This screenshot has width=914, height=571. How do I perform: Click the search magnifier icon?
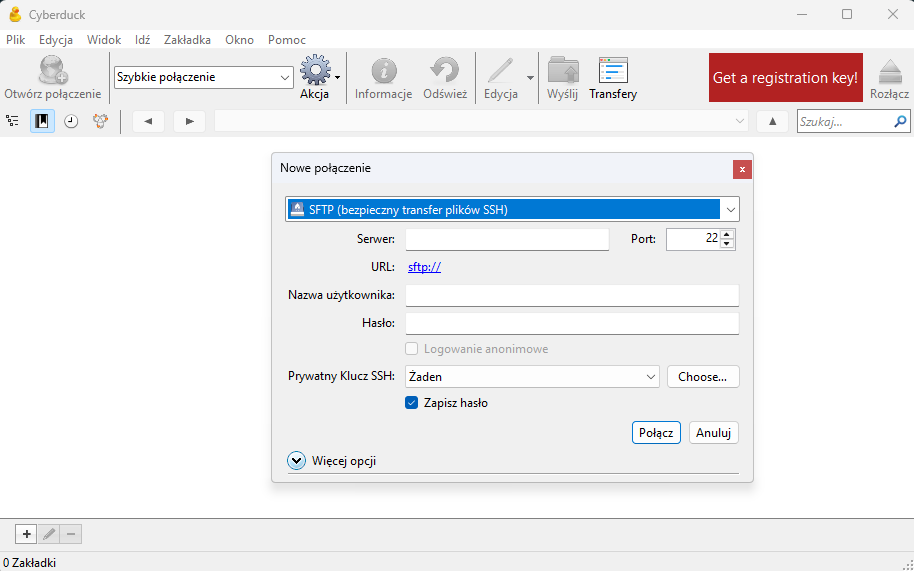coord(900,121)
